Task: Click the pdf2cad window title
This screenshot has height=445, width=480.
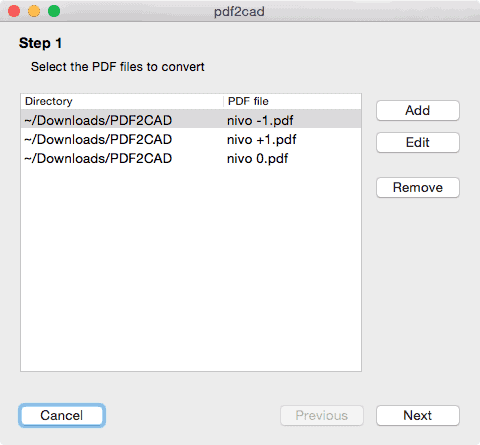Action: tap(239, 12)
